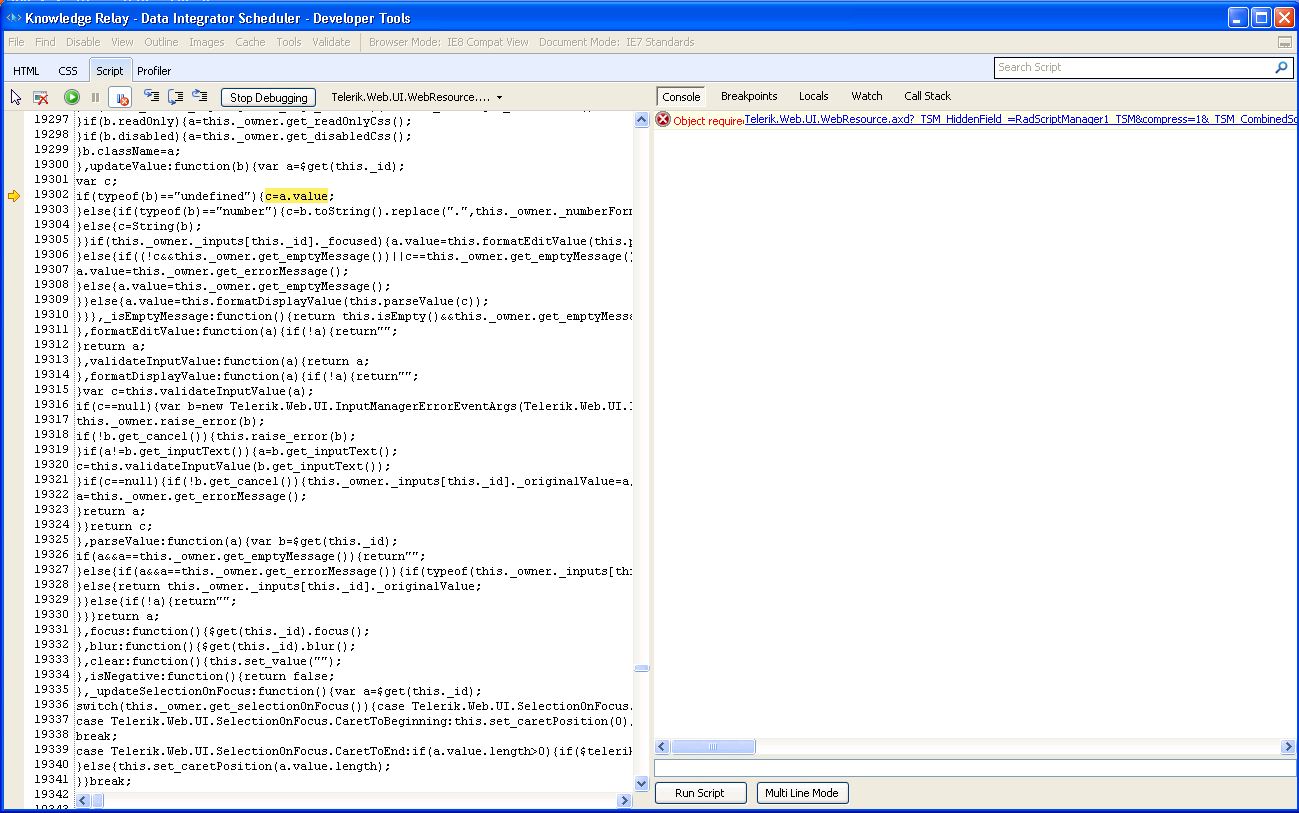The height and width of the screenshot is (813, 1299).
Task: Click line number 19331 in the gutter
Action: [51, 630]
